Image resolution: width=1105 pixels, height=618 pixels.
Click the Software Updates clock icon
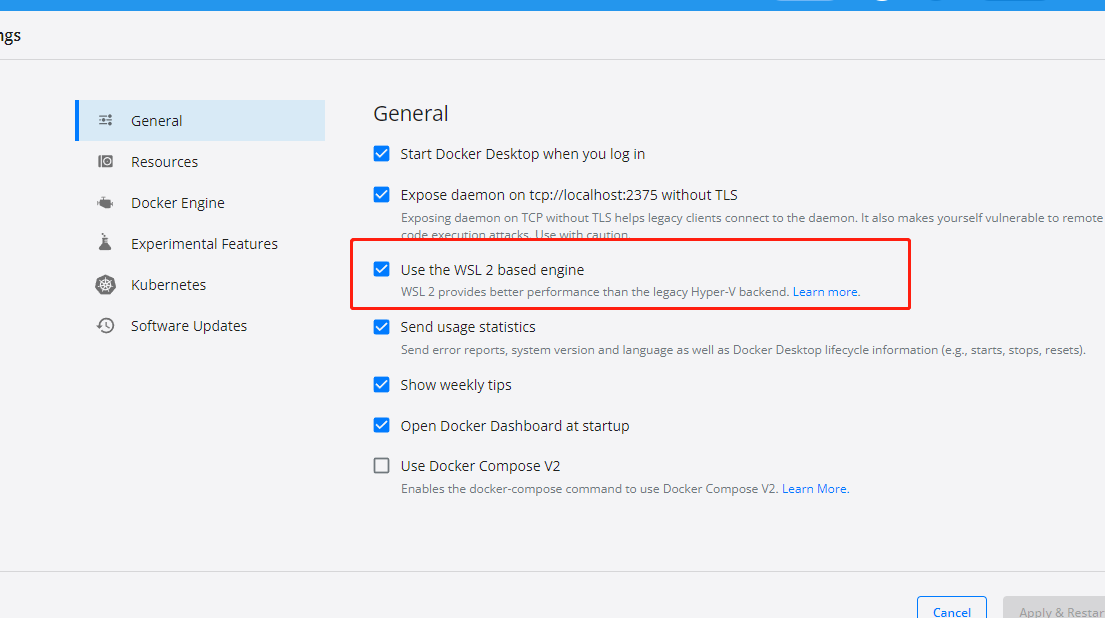105,326
